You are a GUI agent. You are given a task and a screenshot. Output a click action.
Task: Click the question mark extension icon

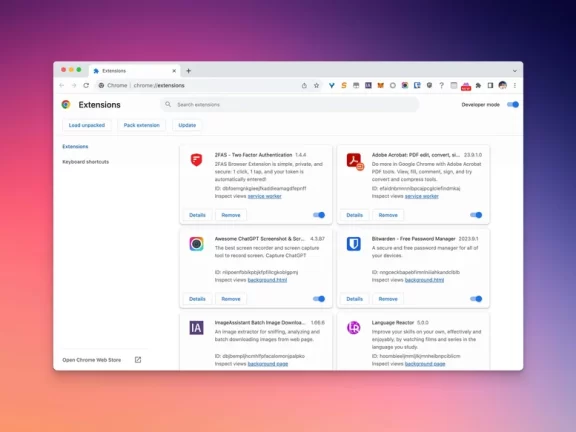tap(442, 86)
